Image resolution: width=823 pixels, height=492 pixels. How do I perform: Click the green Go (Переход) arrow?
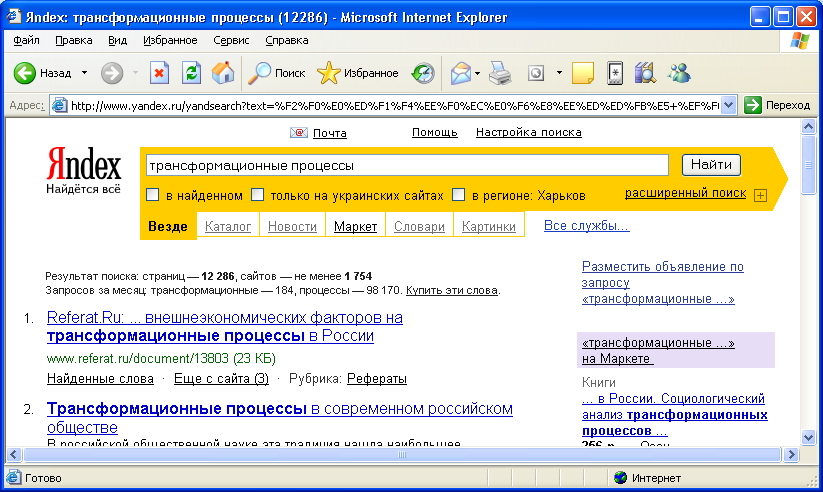pos(752,105)
